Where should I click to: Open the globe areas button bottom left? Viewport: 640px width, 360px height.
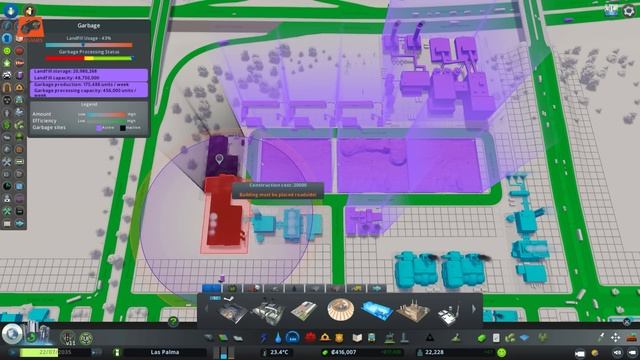click(12, 334)
